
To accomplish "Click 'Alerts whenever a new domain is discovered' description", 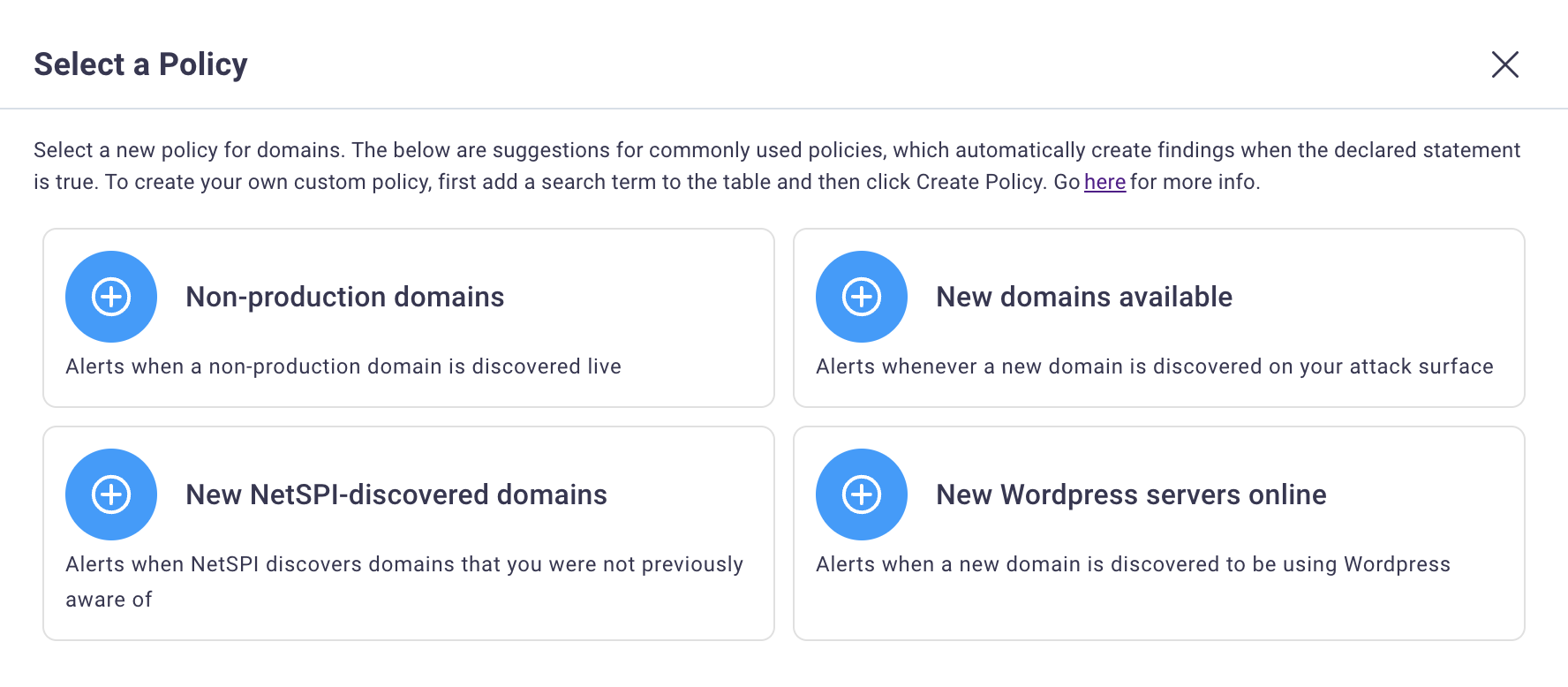I will click(1155, 366).
